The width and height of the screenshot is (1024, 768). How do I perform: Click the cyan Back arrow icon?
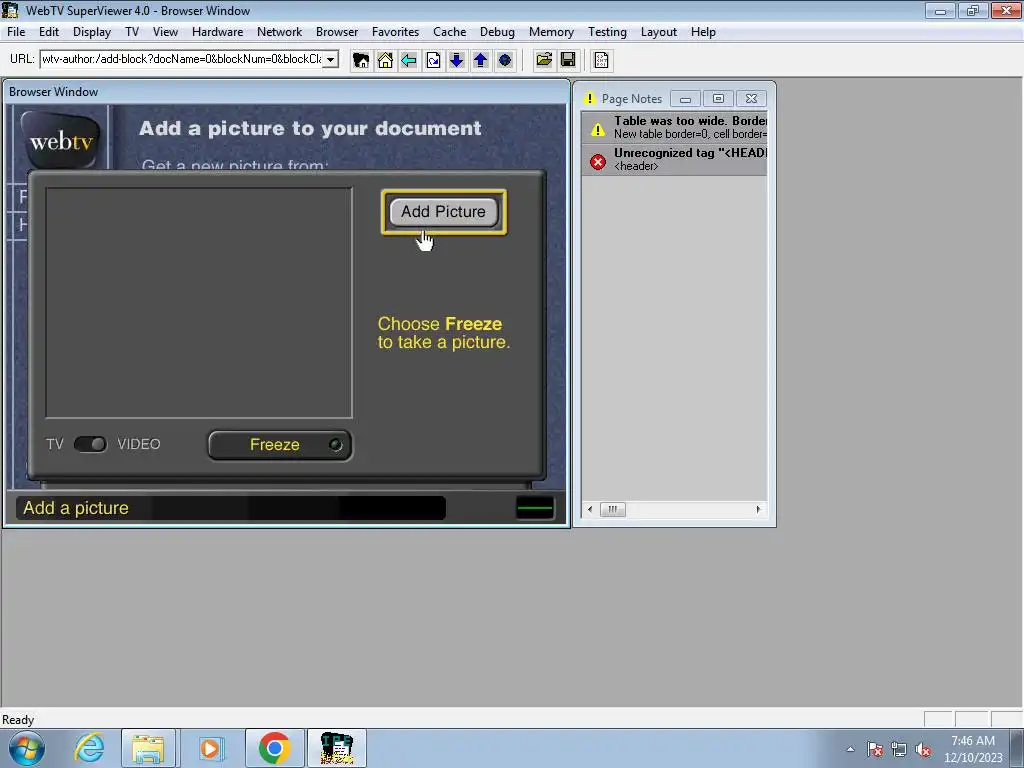coord(409,60)
